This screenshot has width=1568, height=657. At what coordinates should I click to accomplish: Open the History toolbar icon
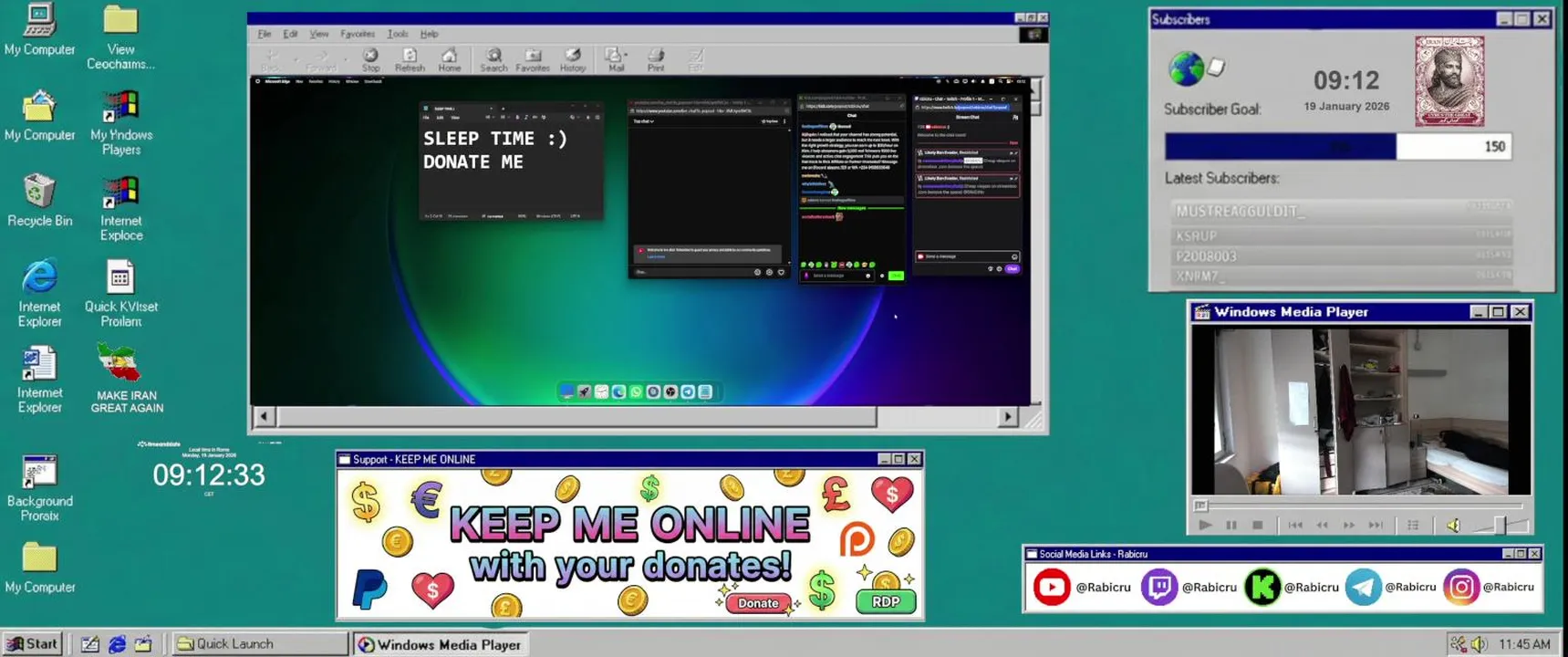[573, 60]
